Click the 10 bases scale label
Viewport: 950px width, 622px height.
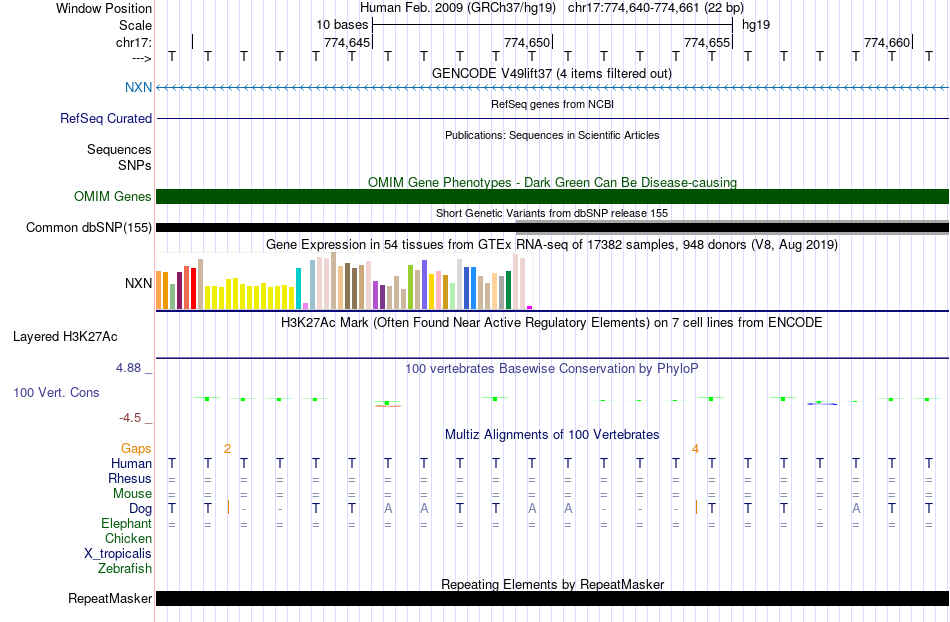click(342, 25)
